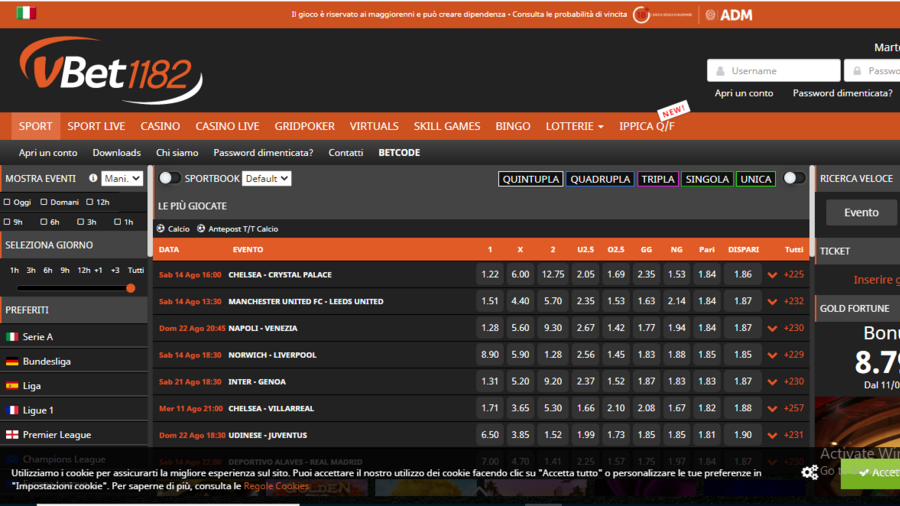Toggle the 1h checkbox
Image resolution: width=900 pixels, height=506 pixels.
click(117, 221)
